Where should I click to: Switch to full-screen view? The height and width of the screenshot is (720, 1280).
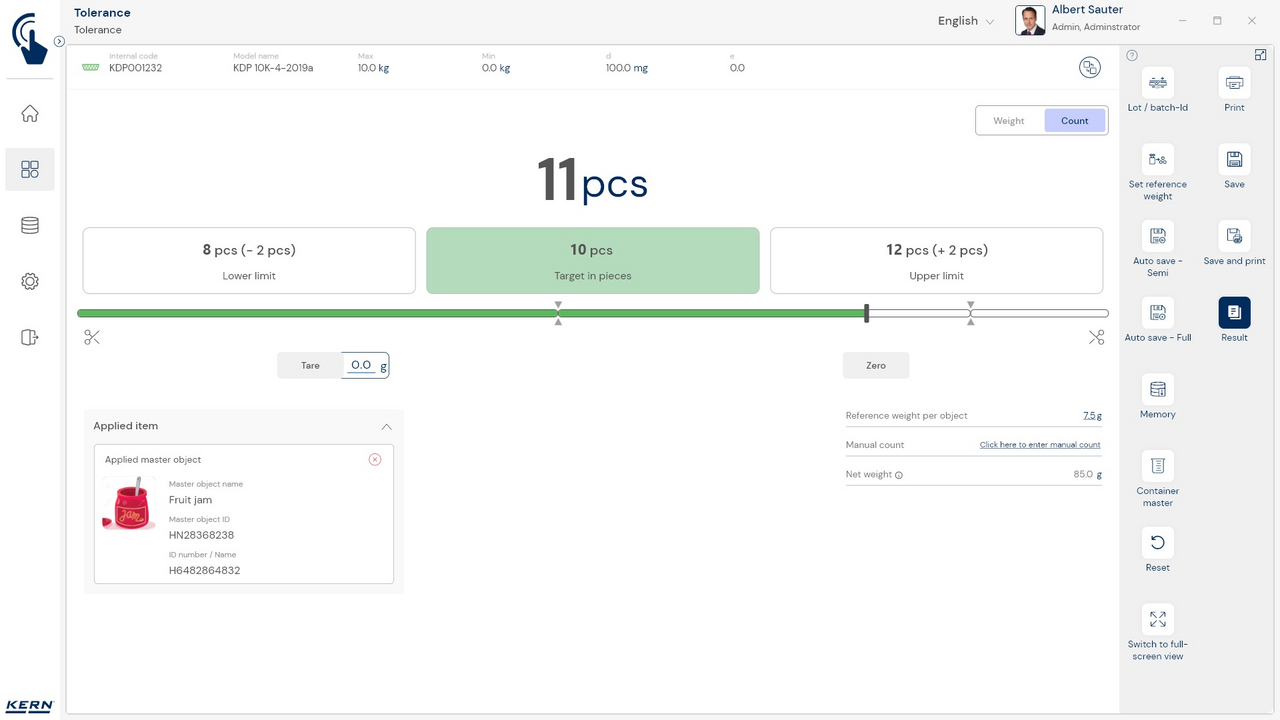1157,620
